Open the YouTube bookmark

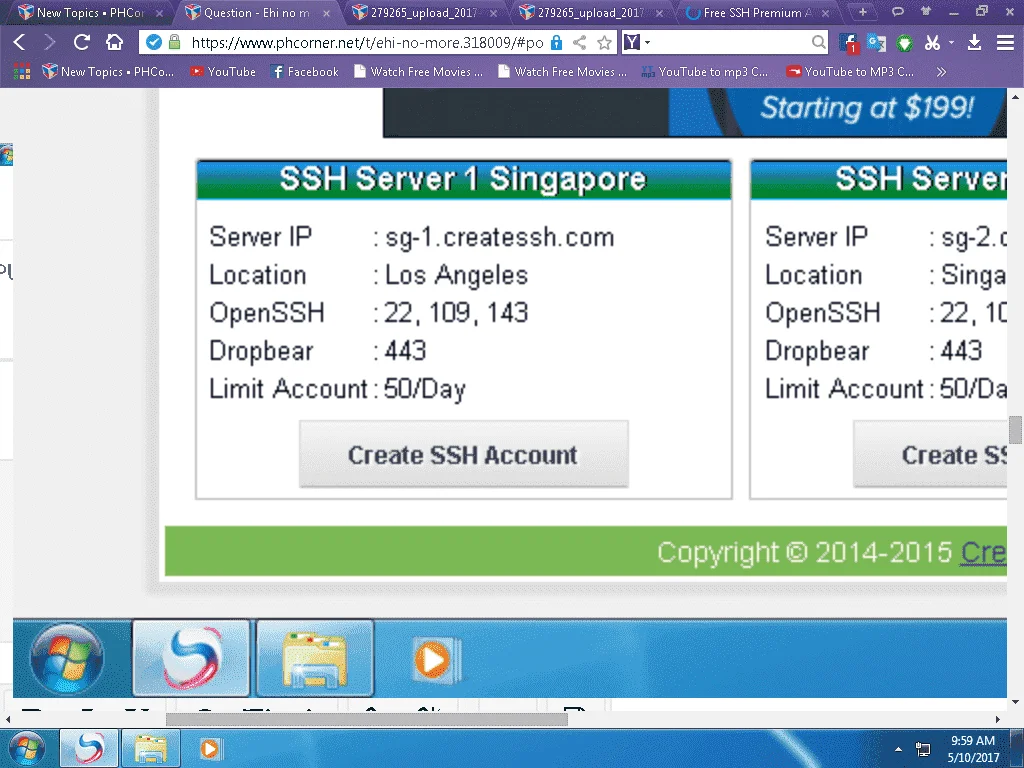pos(223,72)
